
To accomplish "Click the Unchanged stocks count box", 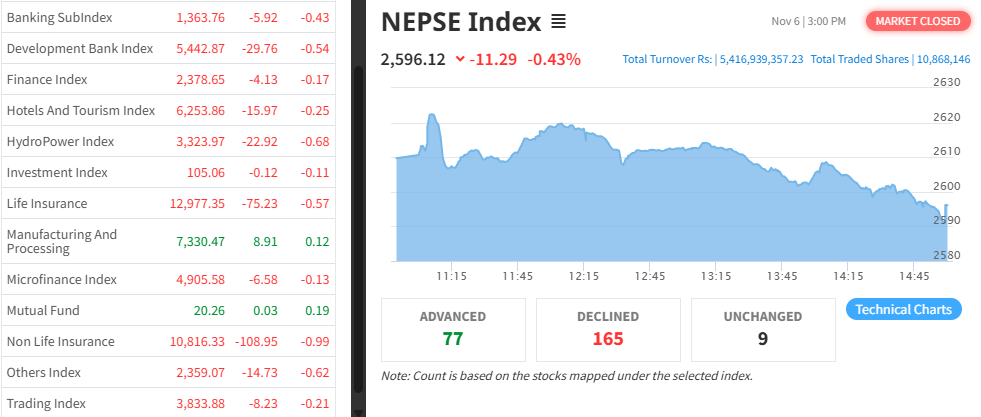I will [762, 329].
